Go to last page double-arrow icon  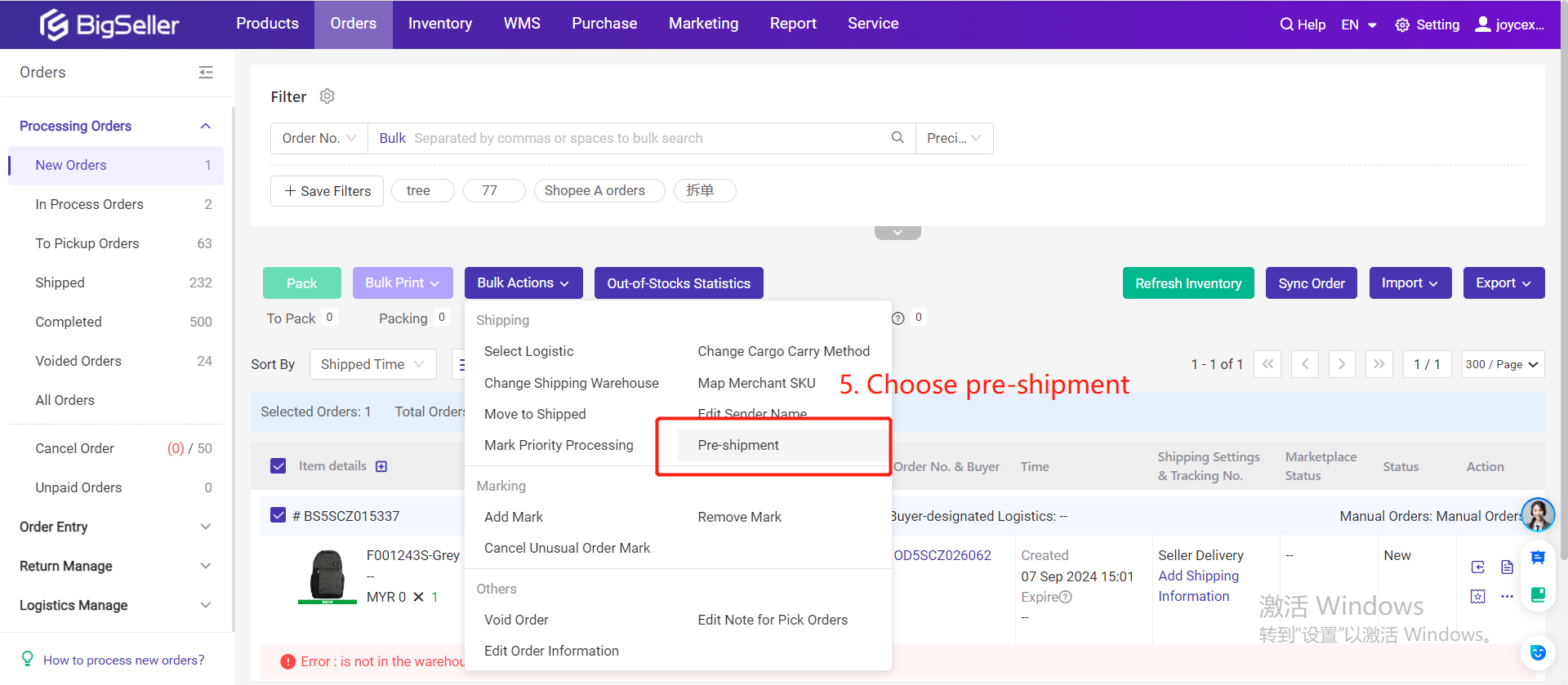tap(1379, 364)
